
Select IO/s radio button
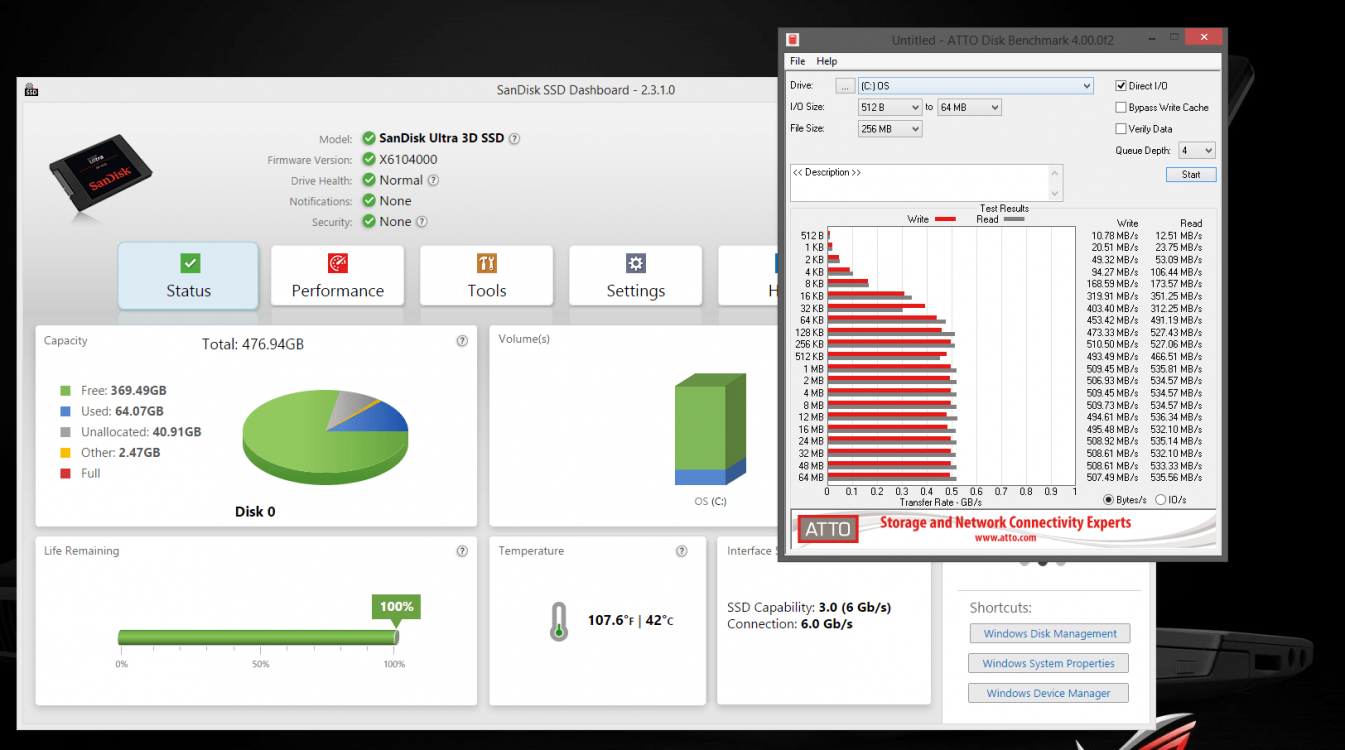tap(1160, 499)
